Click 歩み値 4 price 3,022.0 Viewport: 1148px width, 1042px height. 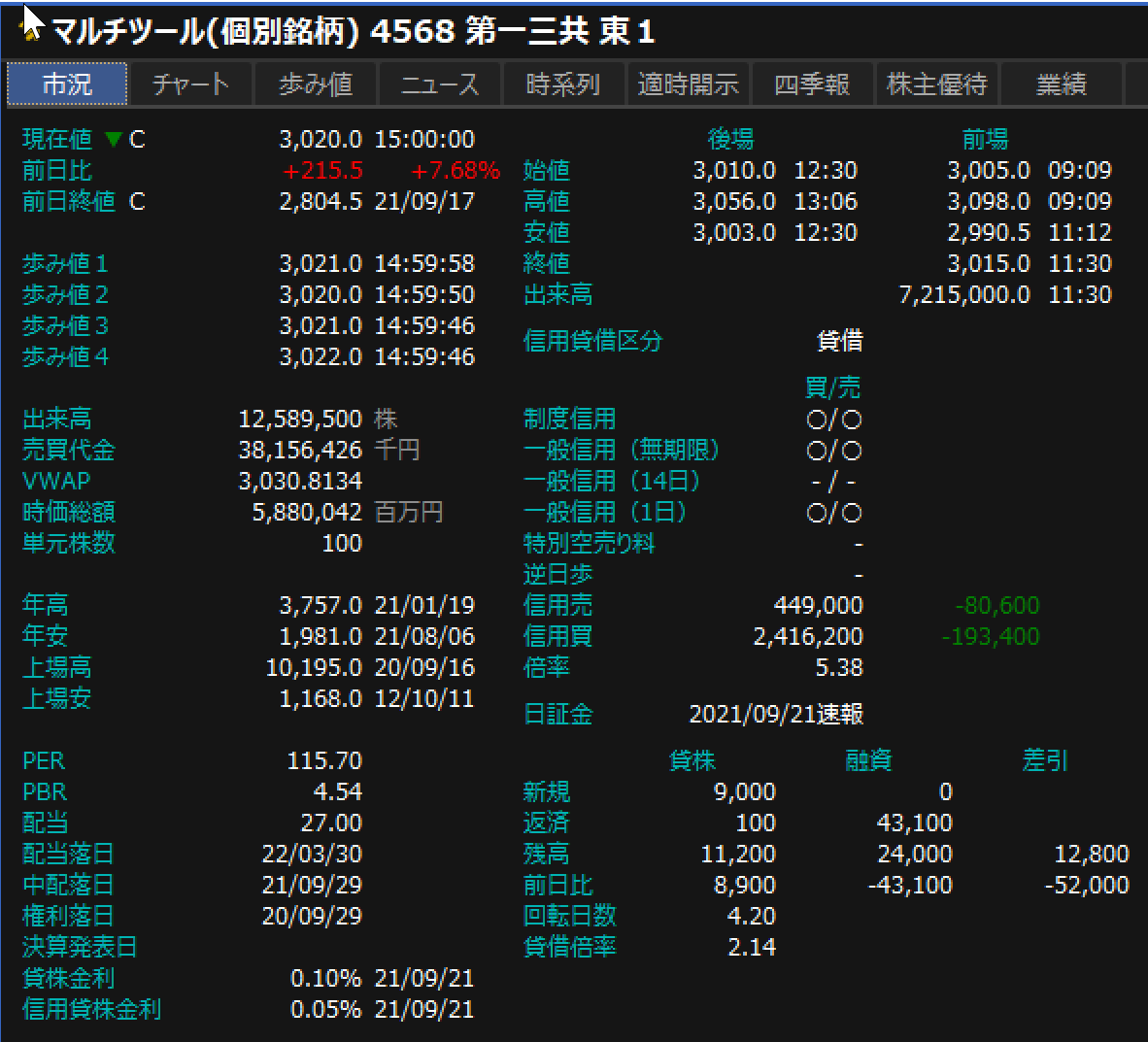(x=321, y=356)
